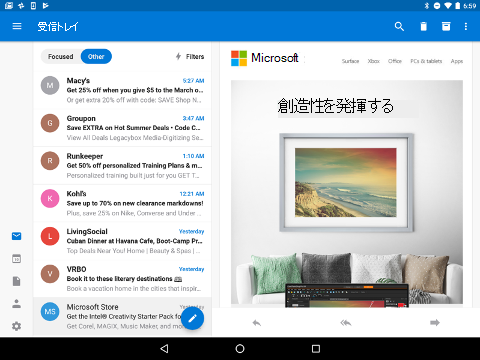This screenshot has height=360, width=480.
Task: Tap the Android recent apps button
Action: point(316,349)
